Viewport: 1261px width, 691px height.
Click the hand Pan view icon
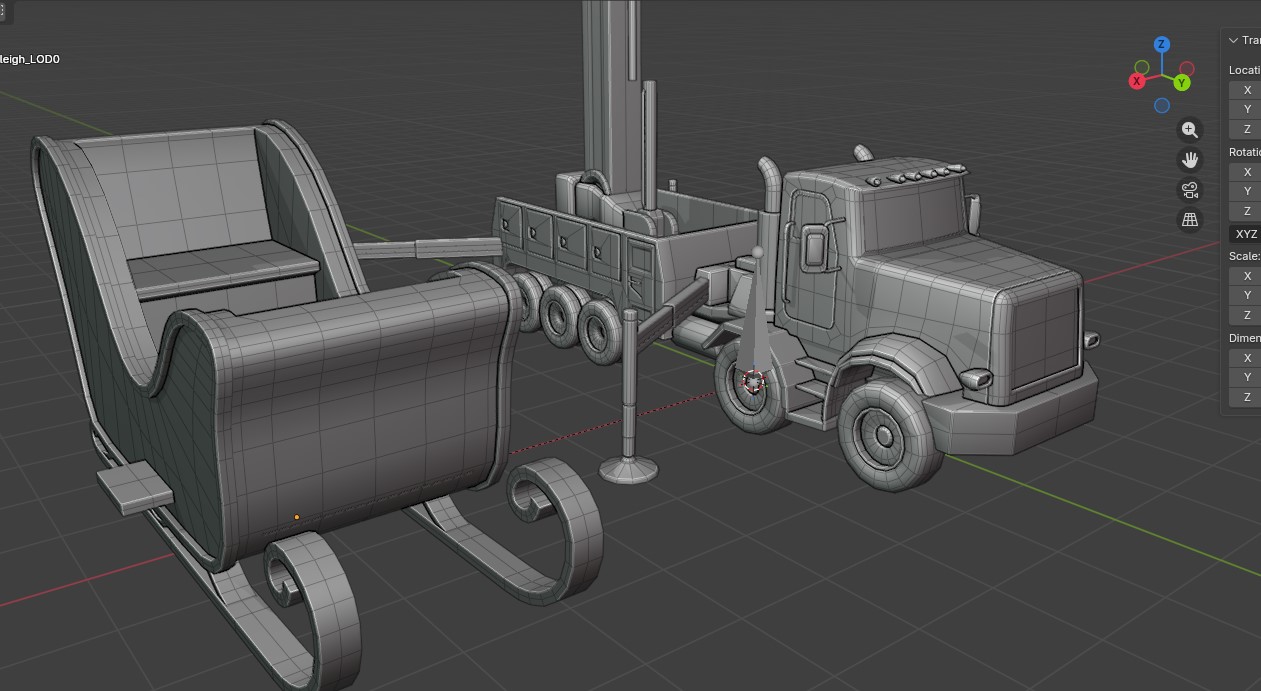click(x=1190, y=159)
